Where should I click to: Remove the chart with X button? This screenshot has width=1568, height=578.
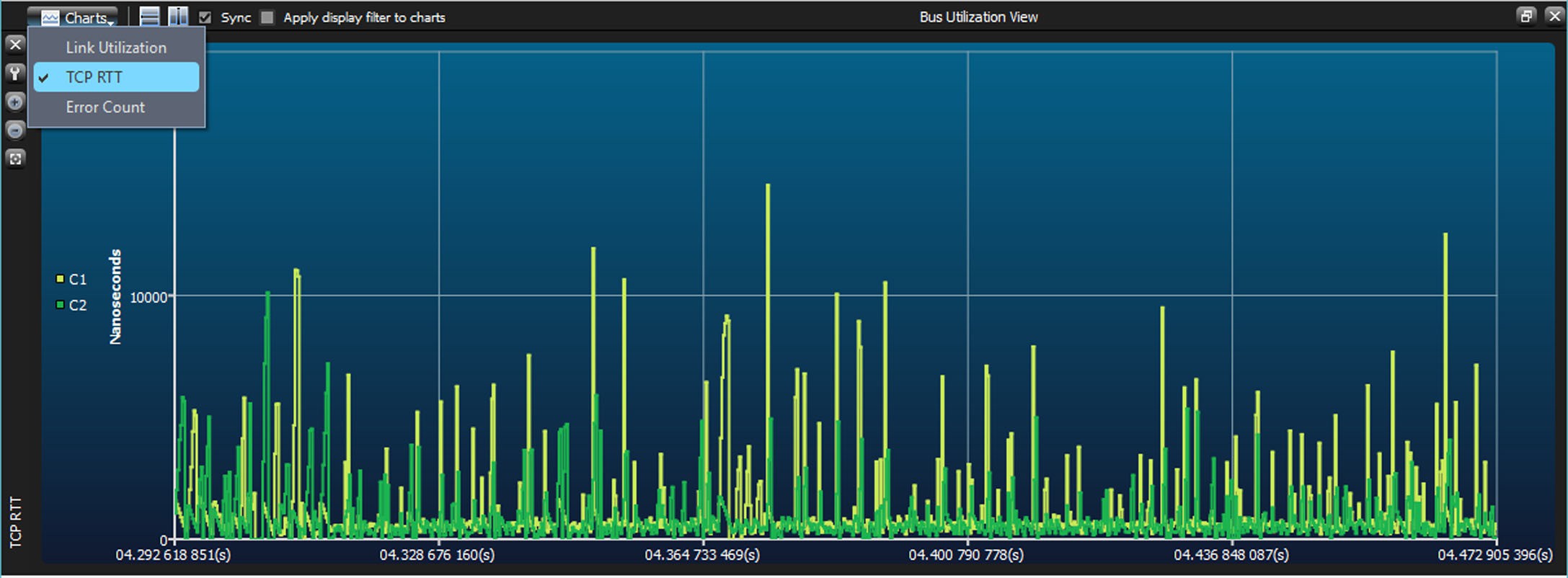15,45
